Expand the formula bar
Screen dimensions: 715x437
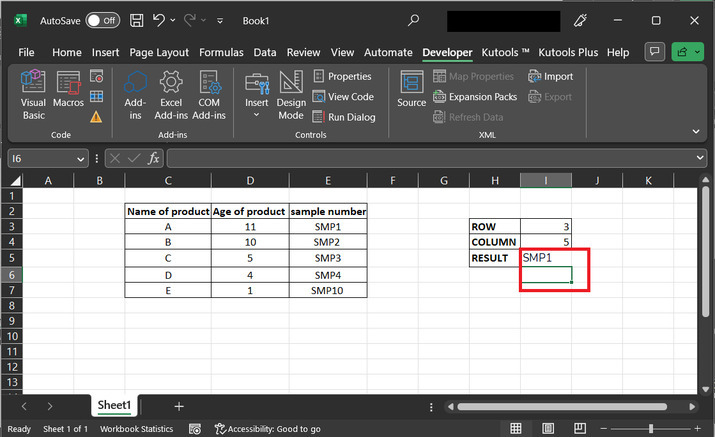(x=700, y=158)
